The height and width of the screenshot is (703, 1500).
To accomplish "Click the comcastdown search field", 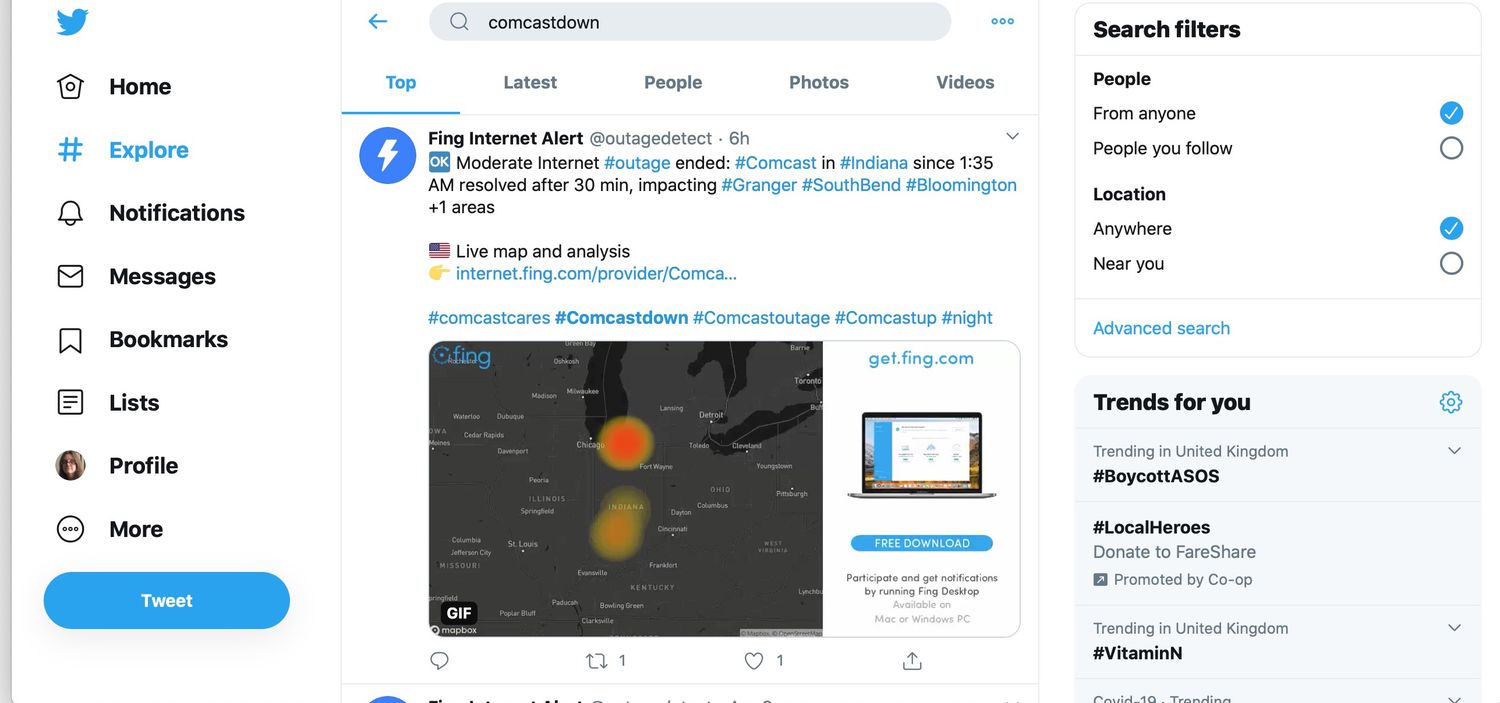I will pos(700,22).
